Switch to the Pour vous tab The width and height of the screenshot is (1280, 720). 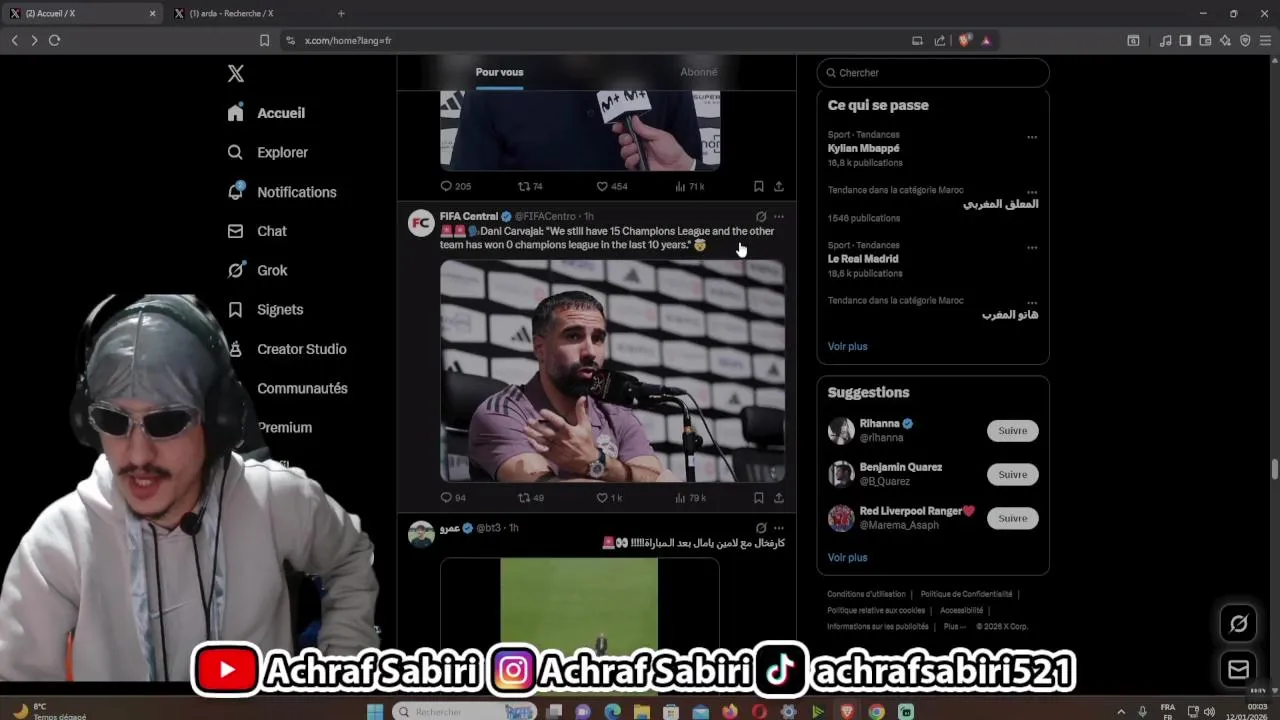coord(499,72)
